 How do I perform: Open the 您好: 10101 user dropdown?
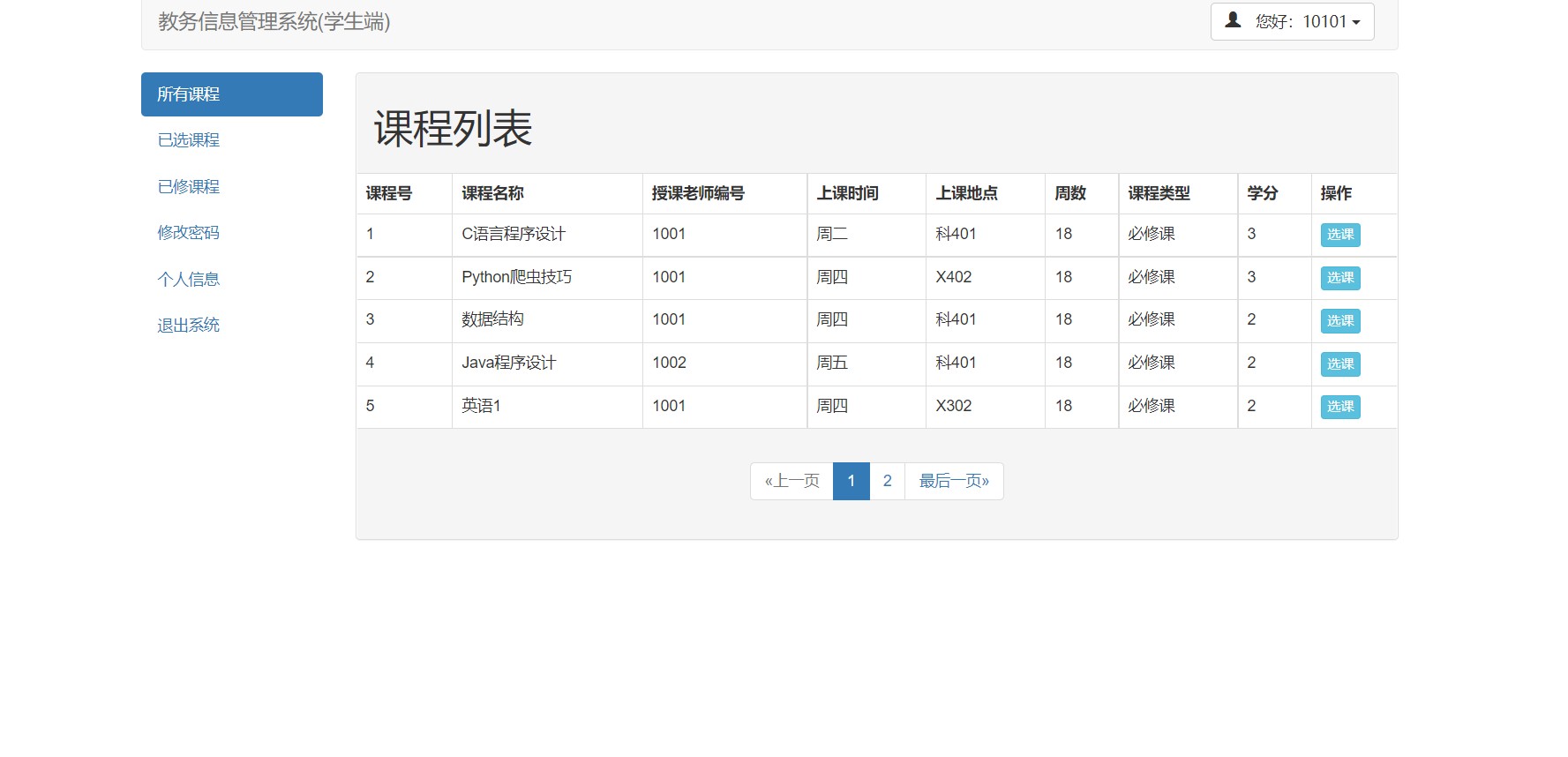1292,21
